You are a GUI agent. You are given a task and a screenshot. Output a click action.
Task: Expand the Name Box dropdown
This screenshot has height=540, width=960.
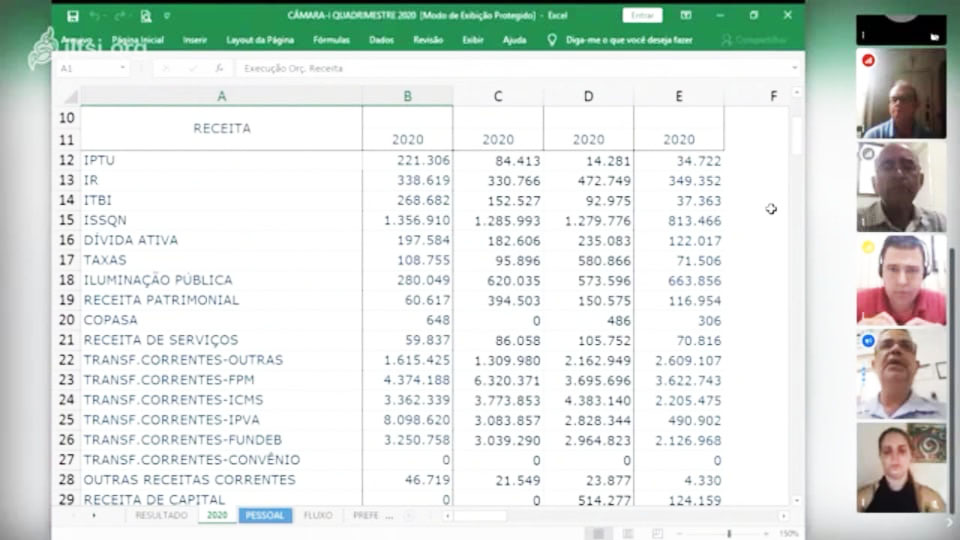[x=122, y=68]
